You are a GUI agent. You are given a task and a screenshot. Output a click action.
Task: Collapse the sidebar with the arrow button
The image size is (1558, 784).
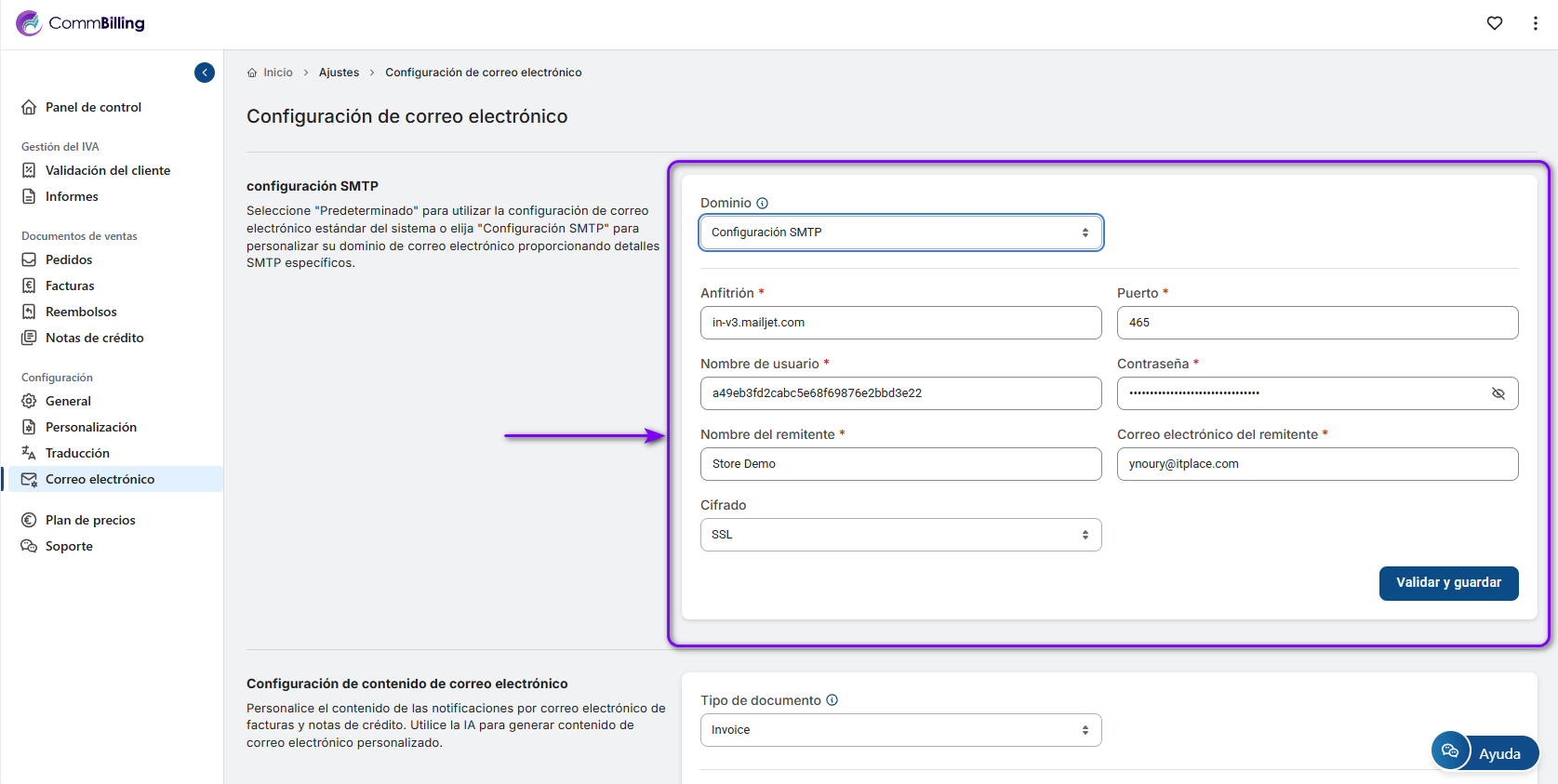coord(205,73)
